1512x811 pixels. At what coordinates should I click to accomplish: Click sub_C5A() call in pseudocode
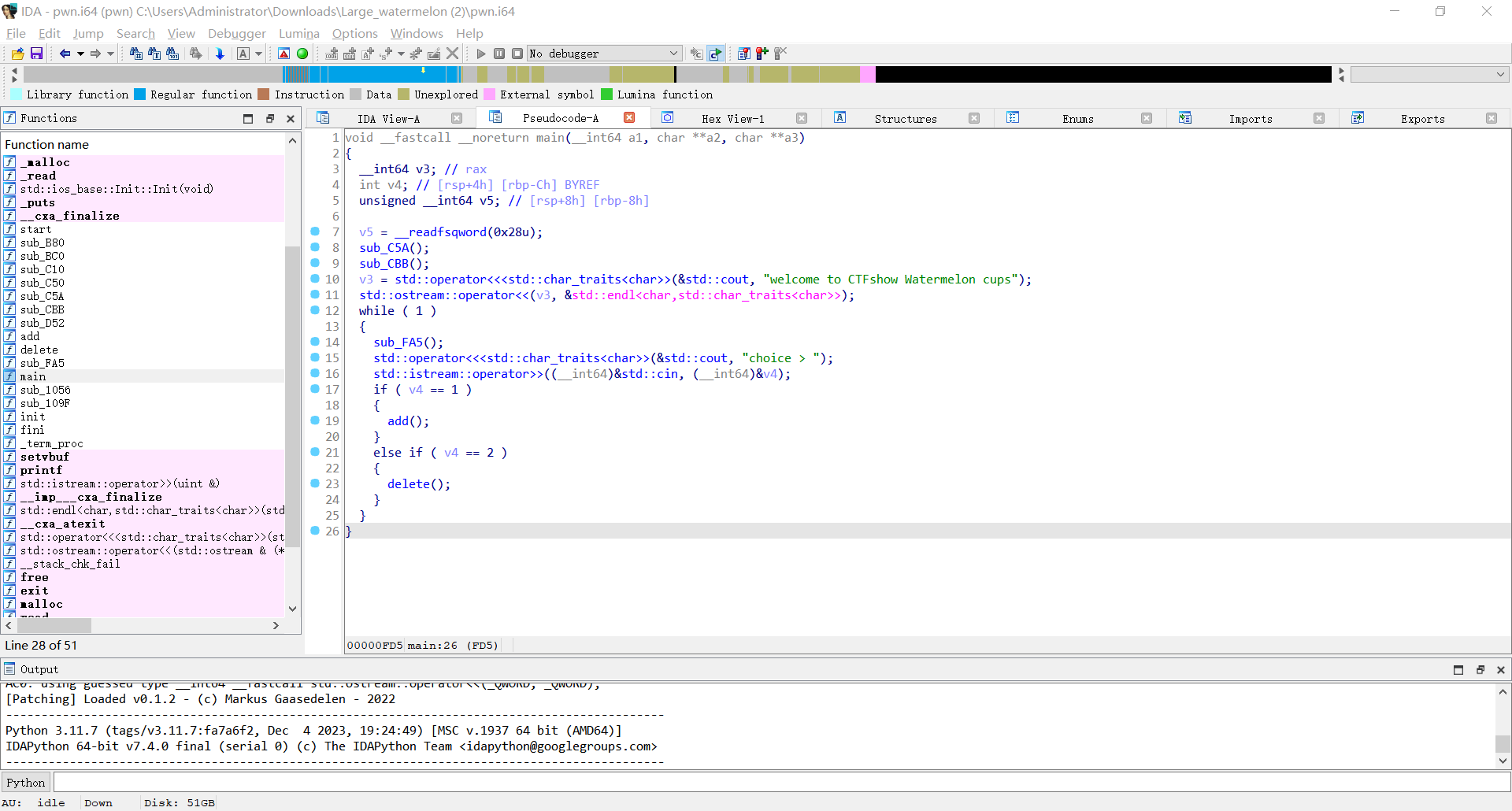395,248
